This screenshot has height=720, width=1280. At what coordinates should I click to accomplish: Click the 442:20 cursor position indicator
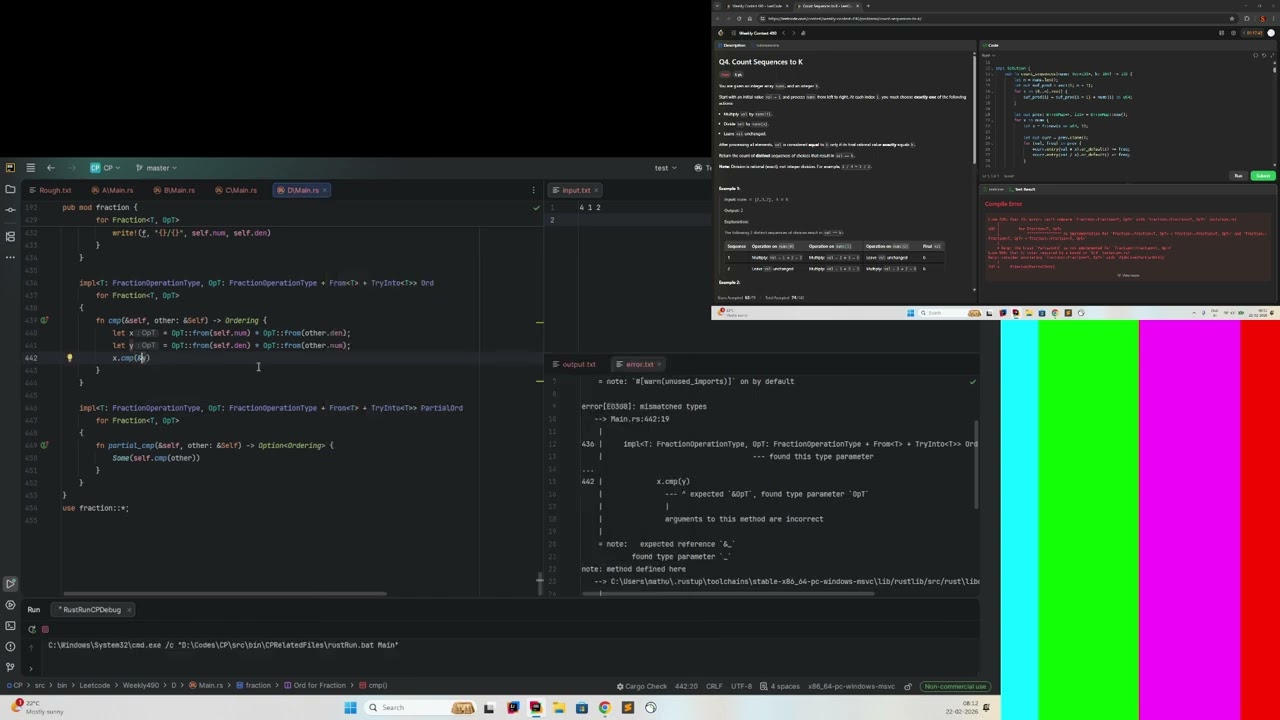(x=685, y=686)
